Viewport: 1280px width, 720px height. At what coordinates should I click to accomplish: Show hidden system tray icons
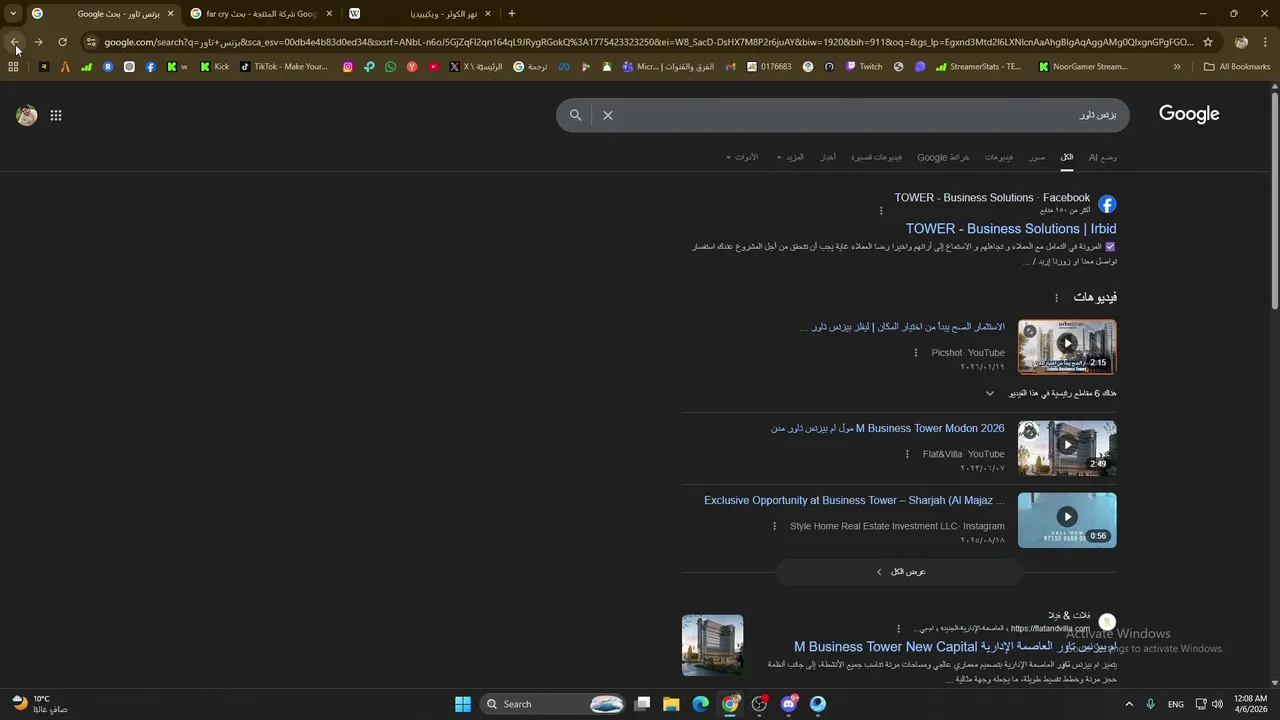click(x=1129, y=704)
